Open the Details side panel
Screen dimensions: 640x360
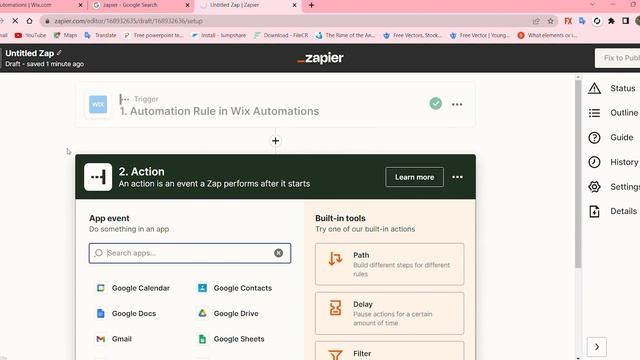point(613,211)
